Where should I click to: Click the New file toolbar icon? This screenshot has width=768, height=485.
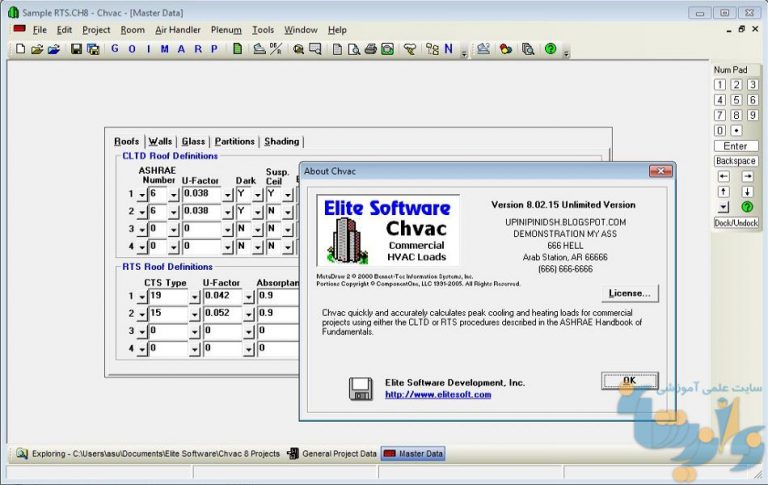[x=19, y=48]
